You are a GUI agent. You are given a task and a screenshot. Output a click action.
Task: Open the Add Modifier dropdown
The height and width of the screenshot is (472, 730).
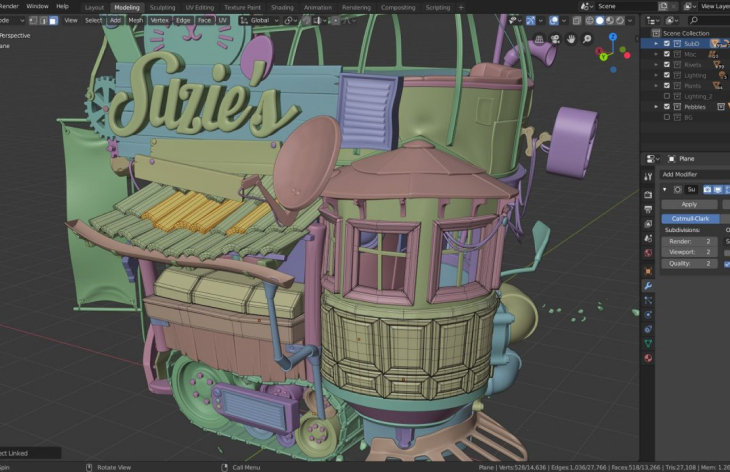[x=694, y=174]
